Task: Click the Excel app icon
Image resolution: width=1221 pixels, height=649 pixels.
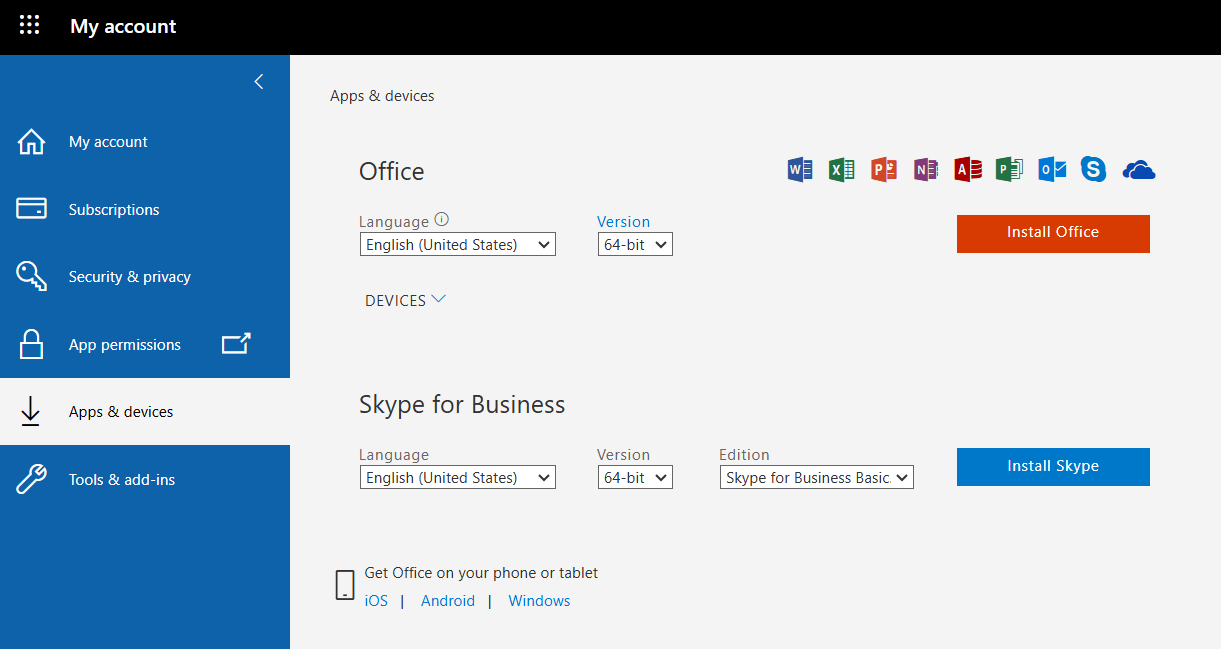Action: click(x=842, y=170)
